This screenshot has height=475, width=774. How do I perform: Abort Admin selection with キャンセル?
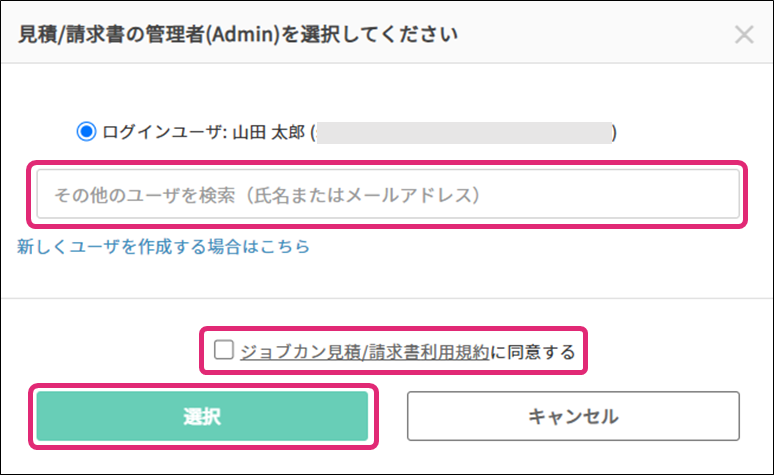[573, 416]
